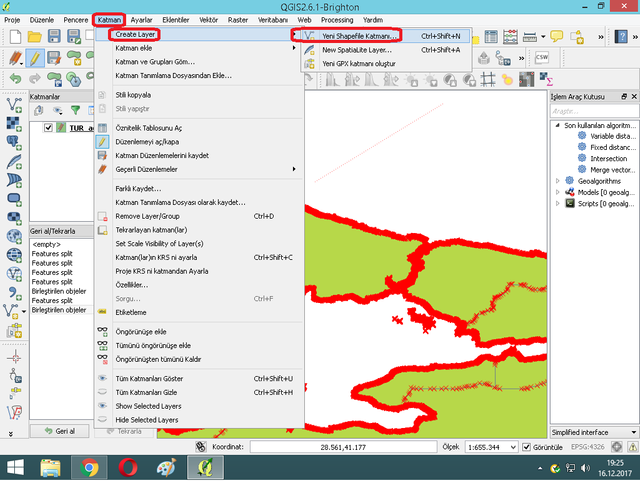Expand the Scripts tree node

558,203
